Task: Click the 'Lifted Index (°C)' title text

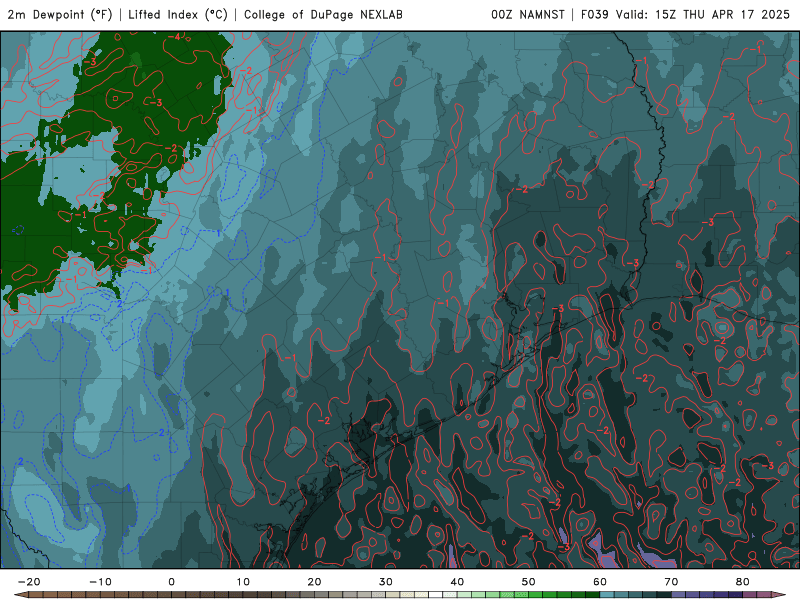Action: [x=178, y=15]
